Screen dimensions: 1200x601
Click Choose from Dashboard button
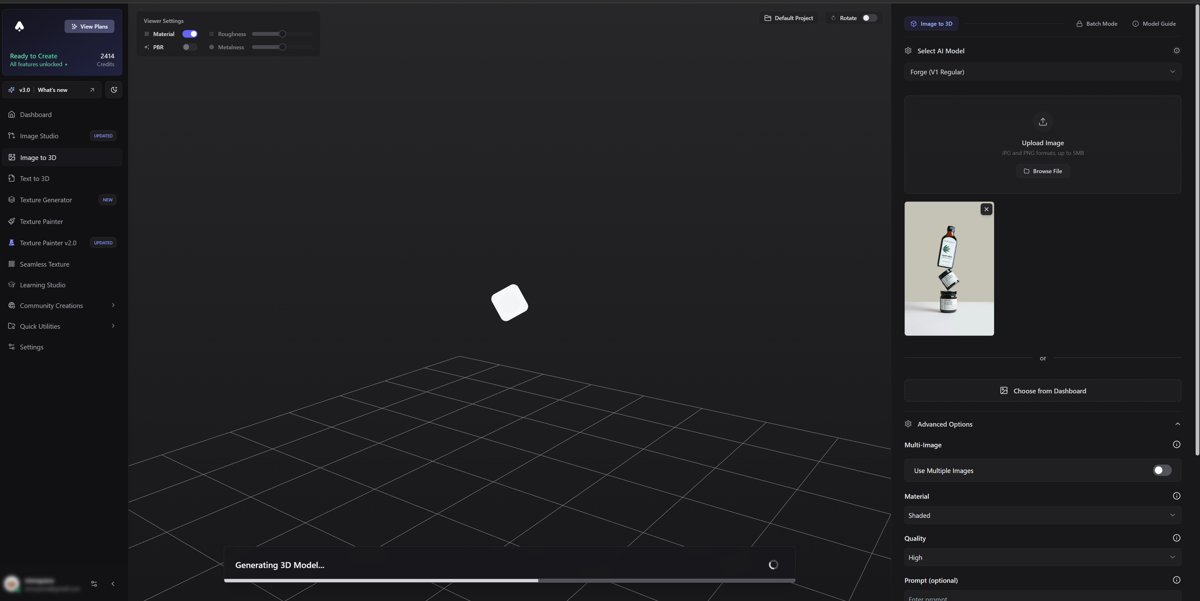[1042, 391]
